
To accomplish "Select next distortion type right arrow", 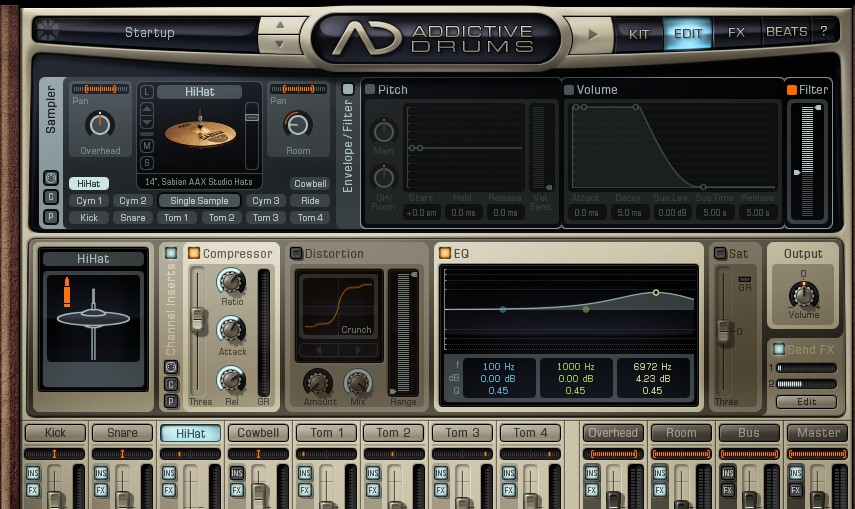I will click(x=358, y=350).
